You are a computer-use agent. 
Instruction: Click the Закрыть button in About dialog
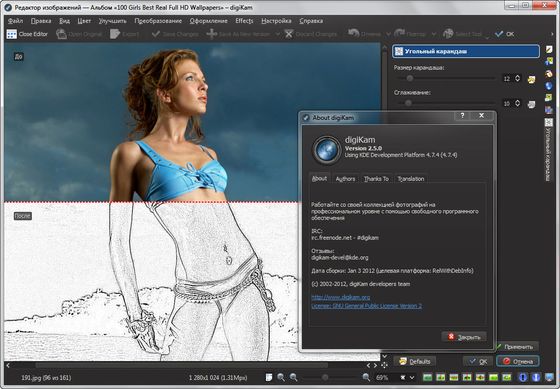coord(464,336)
